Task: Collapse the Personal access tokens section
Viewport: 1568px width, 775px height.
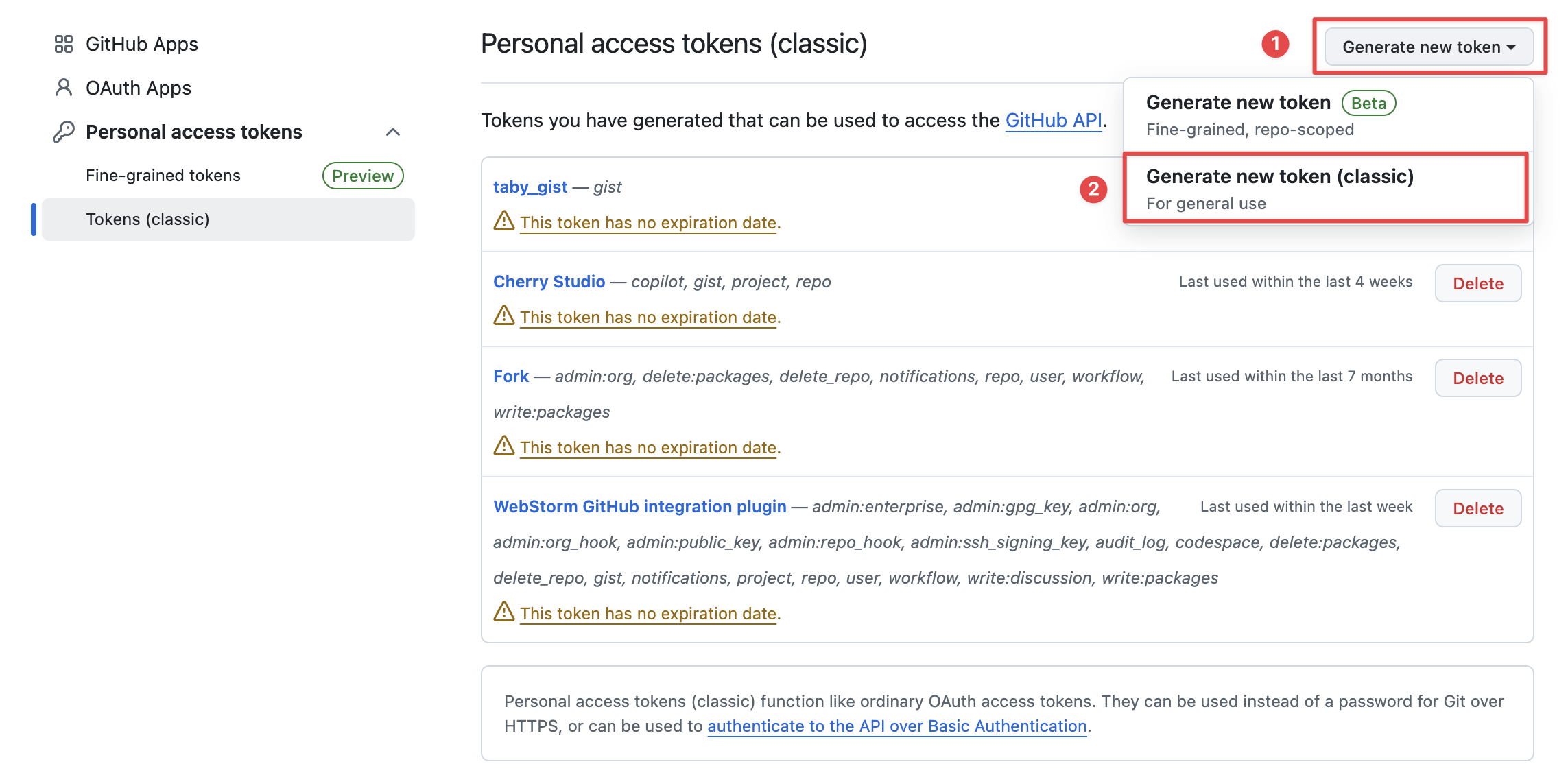Action: pos(393,132)
